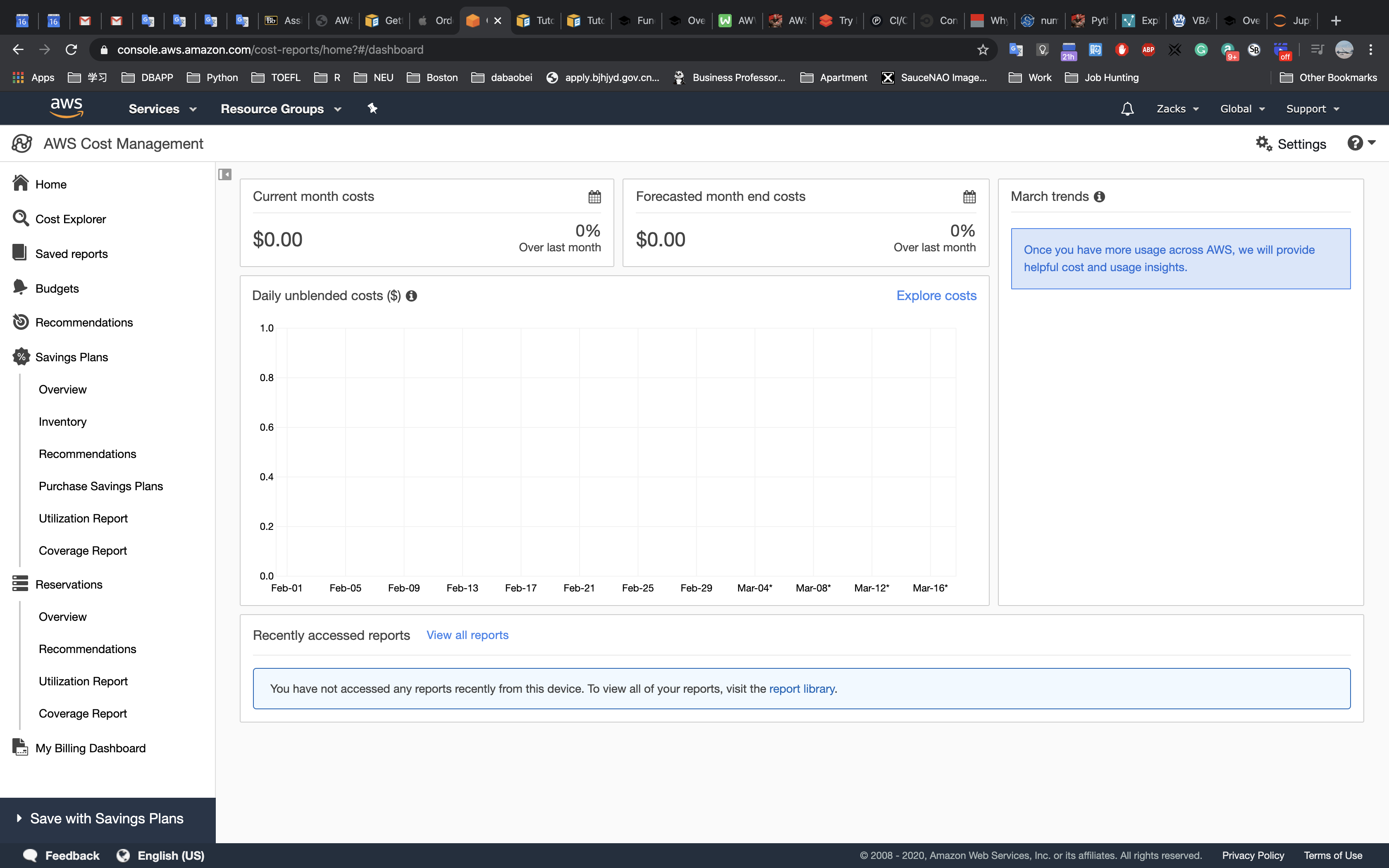The height and width of the screenshot is (868, 1389).
Task: Expand the Save with Savings Plans panel
Action: point(107,818)
